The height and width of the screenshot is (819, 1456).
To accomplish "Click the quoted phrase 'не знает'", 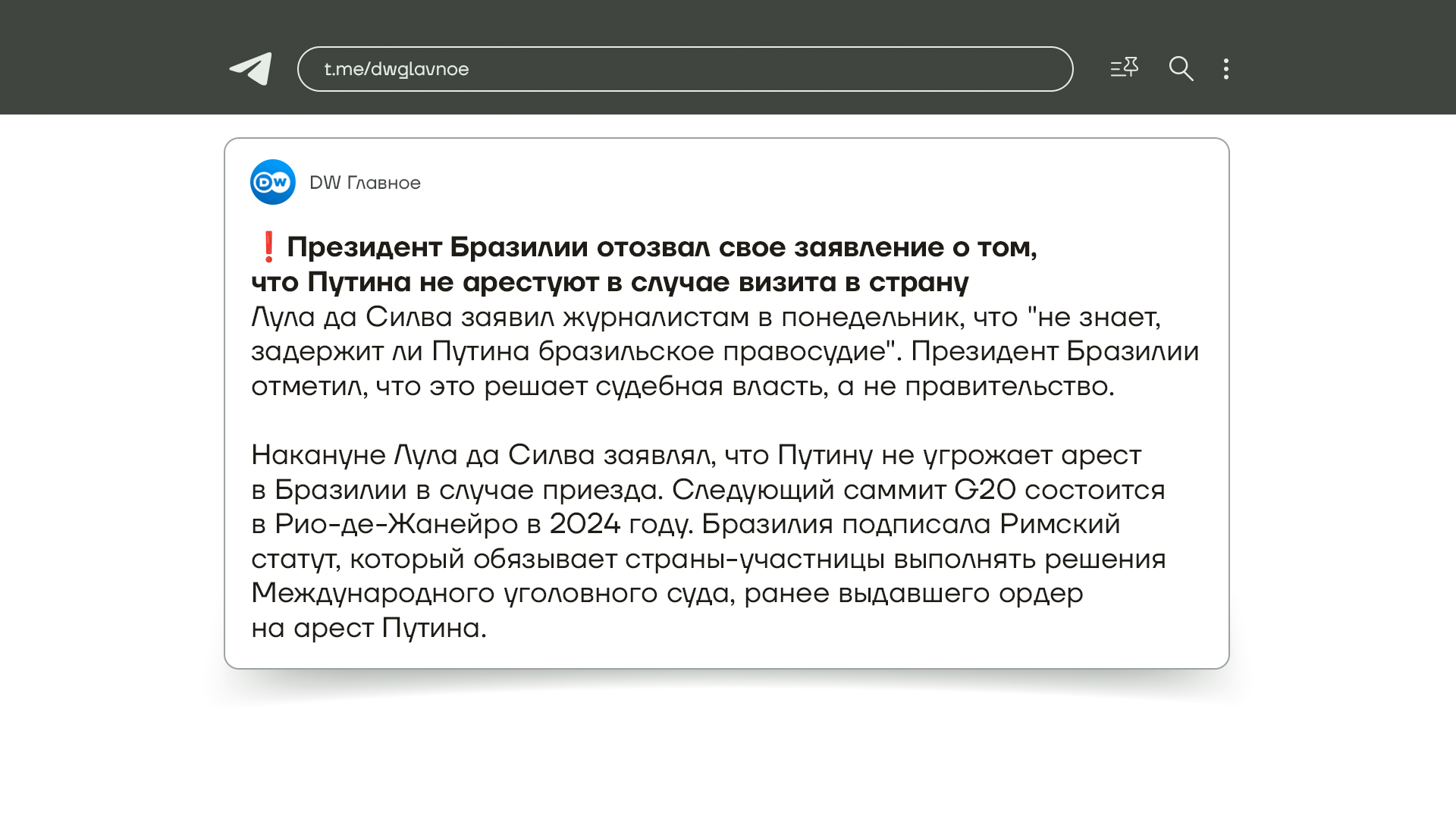I will pyautogui.click(x=1097, y=317).
